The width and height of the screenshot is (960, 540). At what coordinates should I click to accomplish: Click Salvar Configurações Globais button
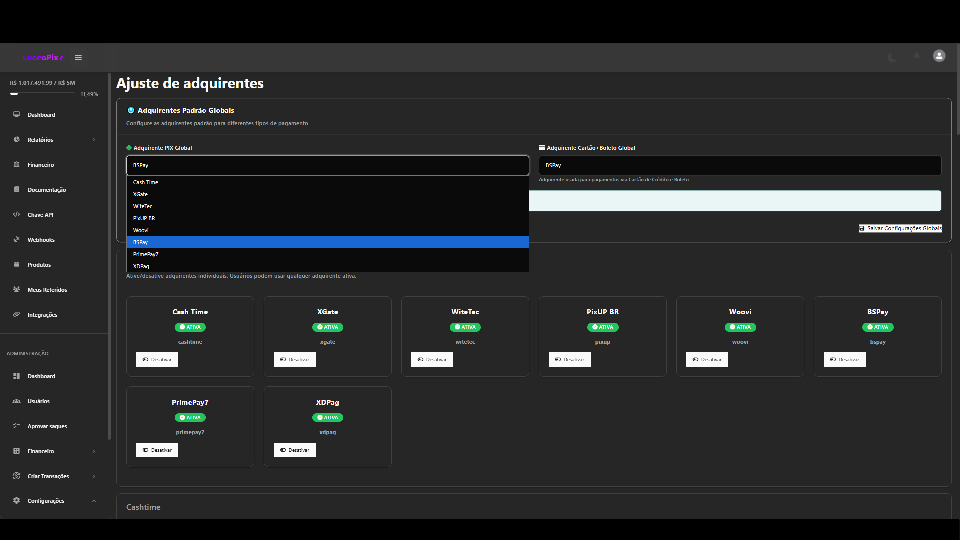[x=900, y=228]
